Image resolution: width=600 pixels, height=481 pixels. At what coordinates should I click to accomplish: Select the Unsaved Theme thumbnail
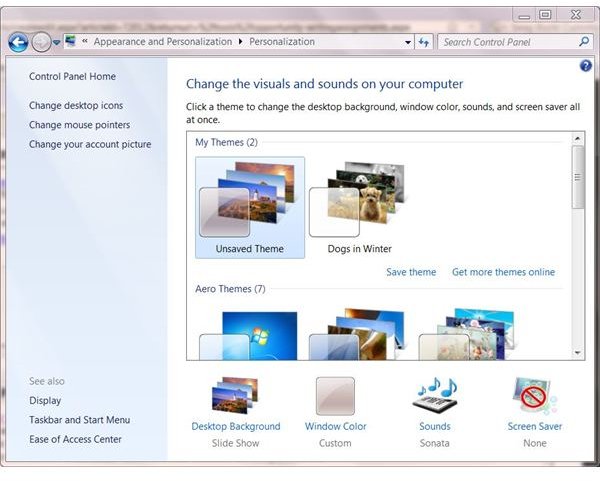pos(250,207)
